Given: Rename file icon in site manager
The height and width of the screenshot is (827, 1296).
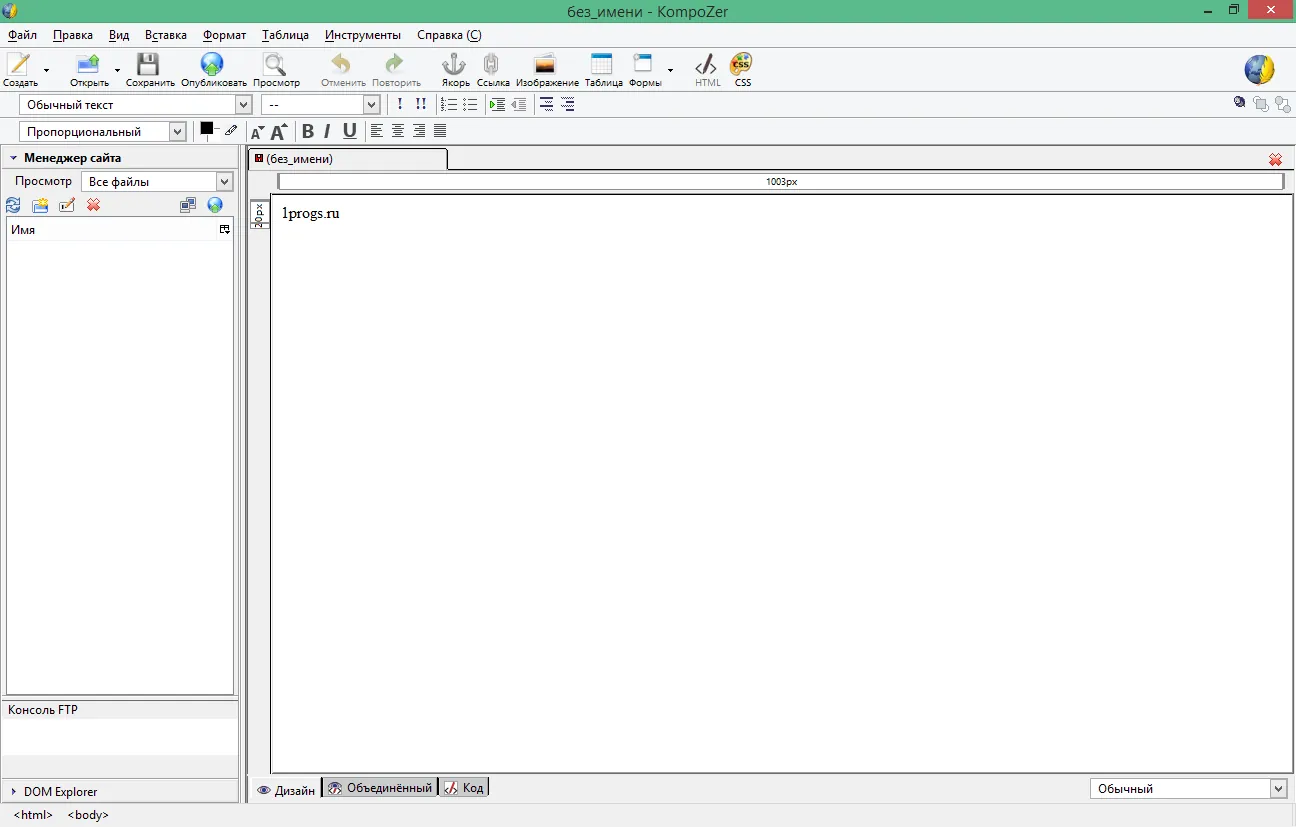Looking at the screenshot, I should tap(67, 205).
